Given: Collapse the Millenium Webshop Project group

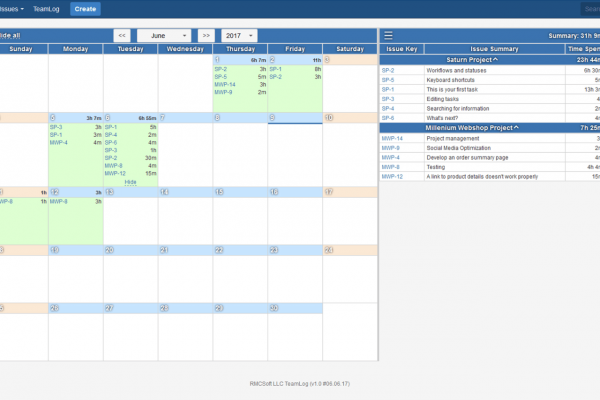Looking at the screenshot, I should [472, 128].
